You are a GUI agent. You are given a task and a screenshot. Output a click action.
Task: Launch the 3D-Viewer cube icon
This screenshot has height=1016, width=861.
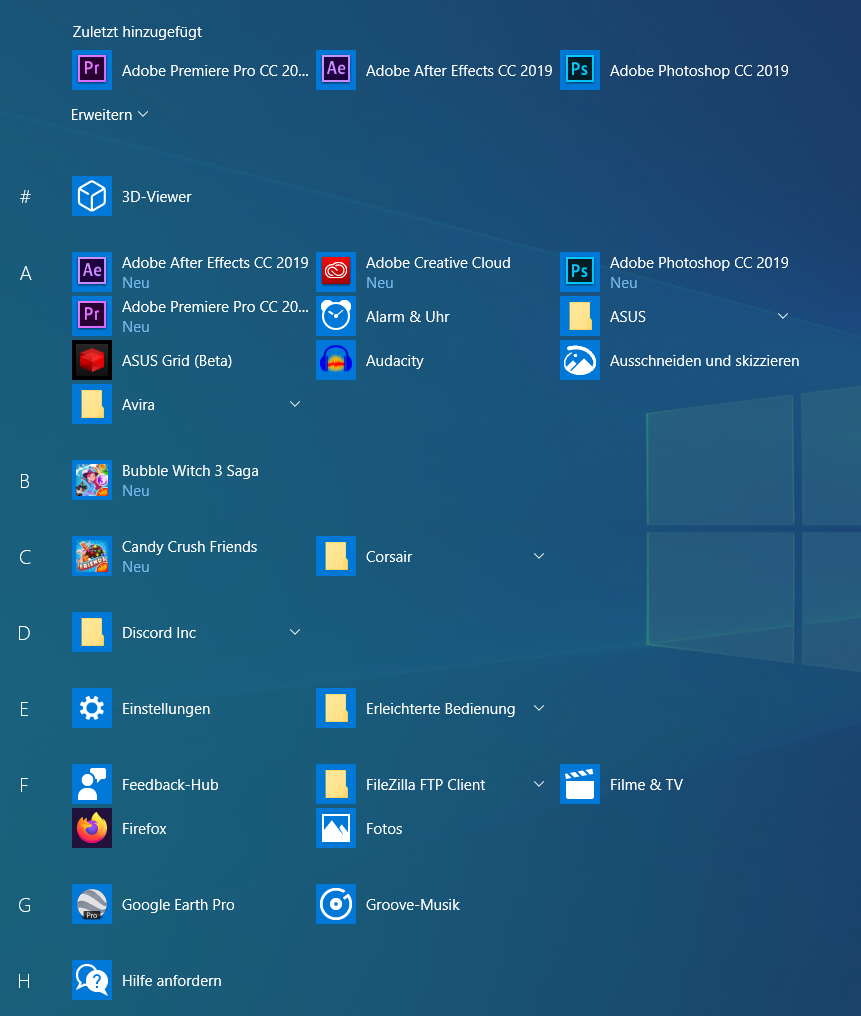point(91,196)
